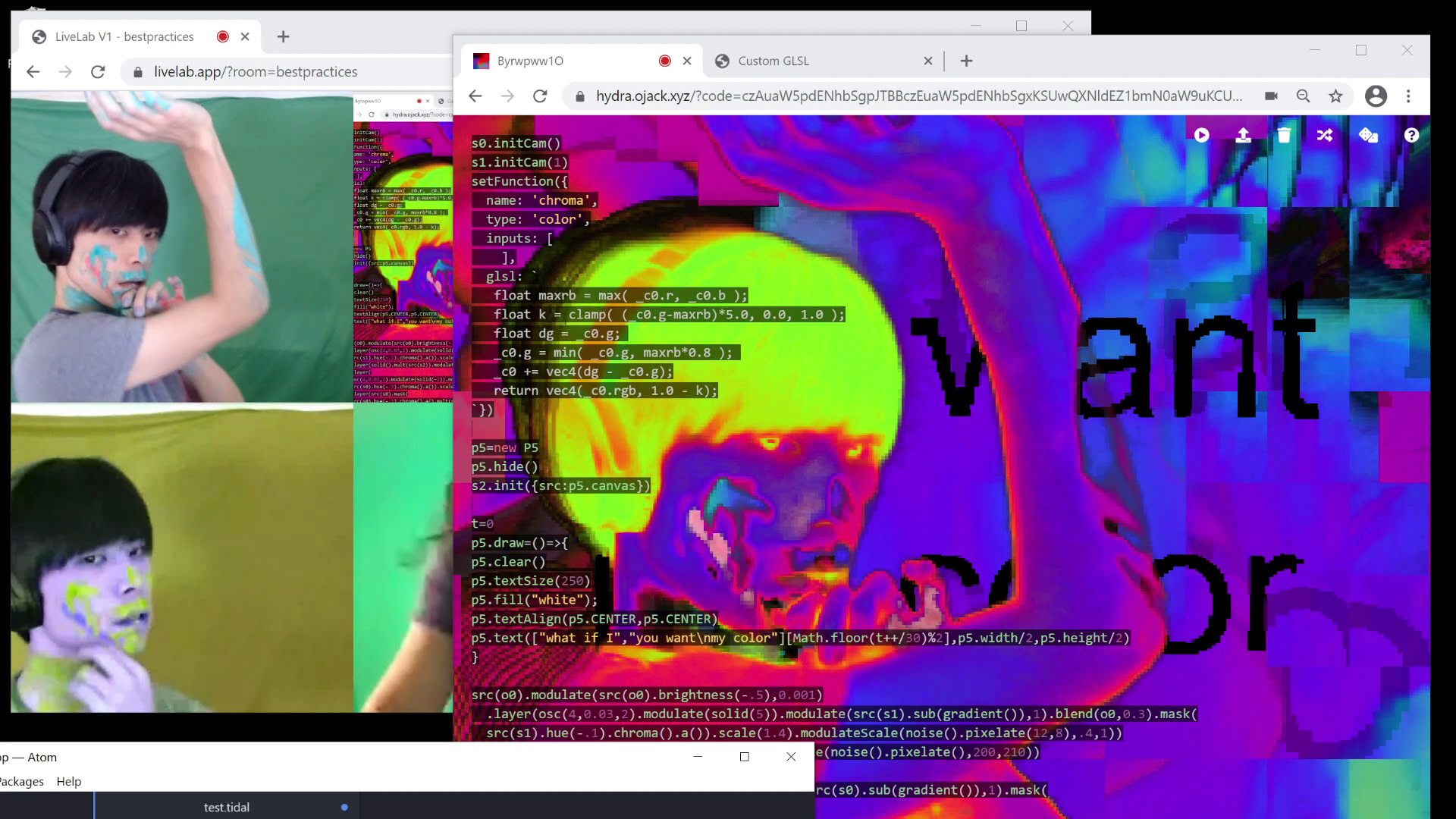Open new tab in Hydra browser window
The height and width of the screenshot is (819, 1456).
click(966, 61)
